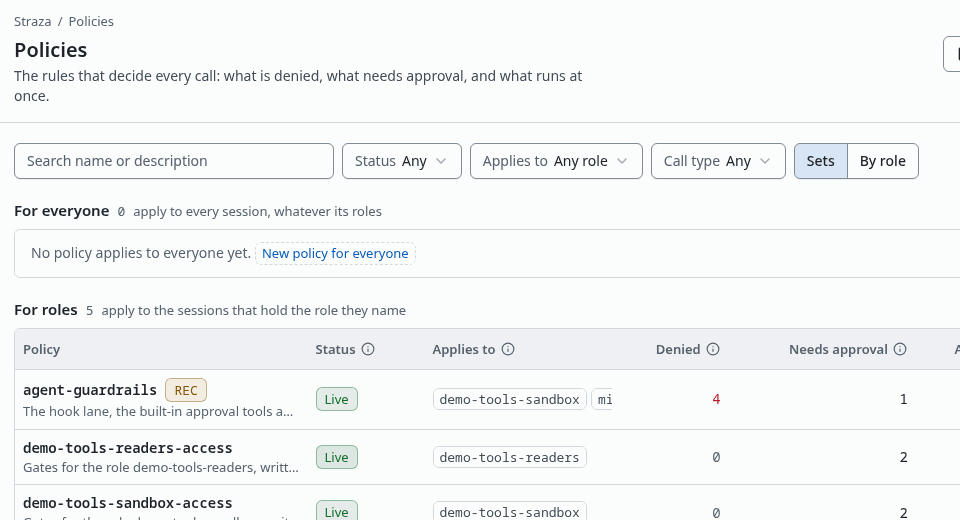
Task: Switch to the Sets view
Action: tap(820, 161)
